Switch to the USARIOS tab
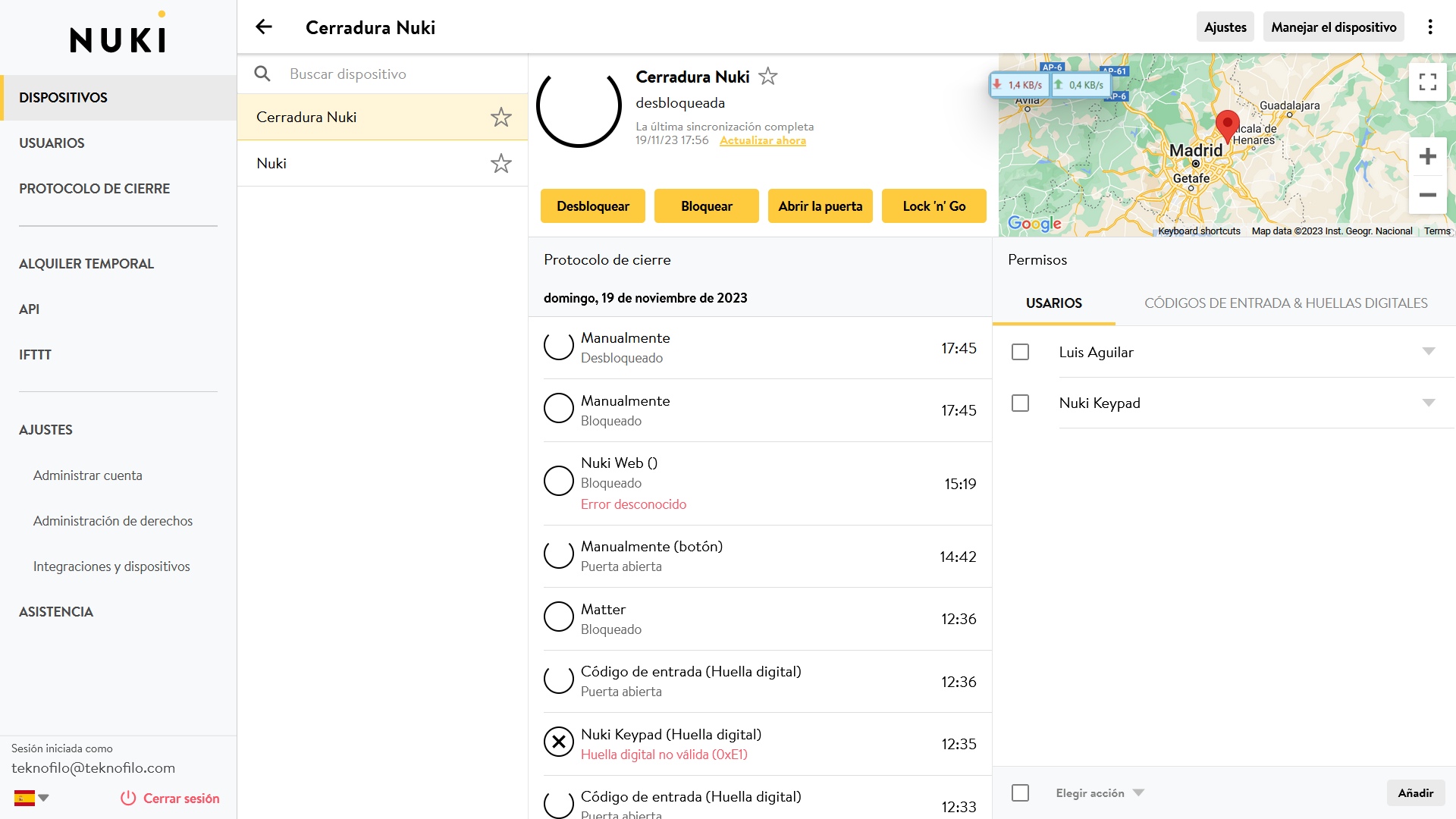The height and width of the screenshot is (819, 1456). (1054, 303)
